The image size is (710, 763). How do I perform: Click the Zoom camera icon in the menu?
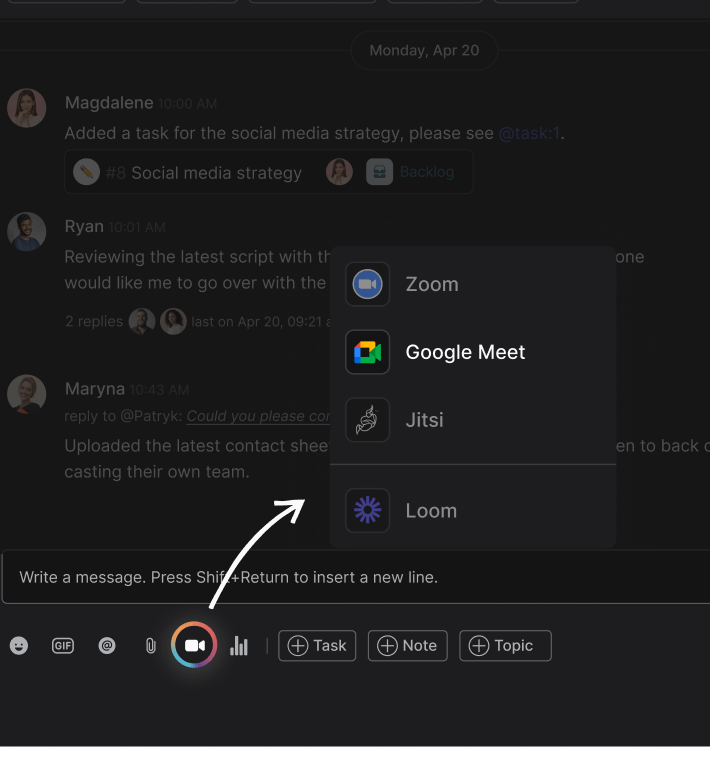367,284
